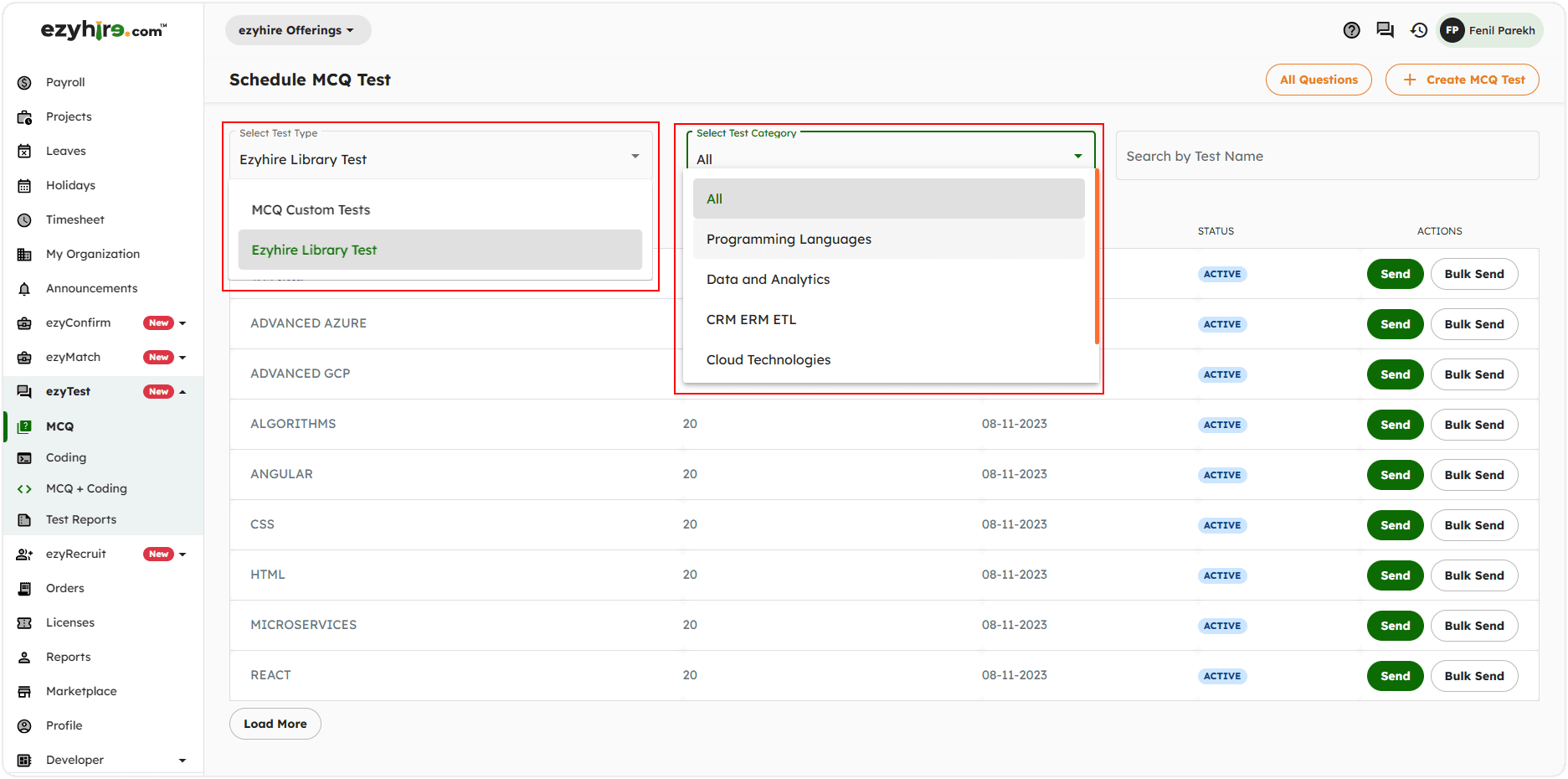The image size is (1568, 779).
Task: Select MCQ Custom Tests option
Action: (x=440, y=209)
